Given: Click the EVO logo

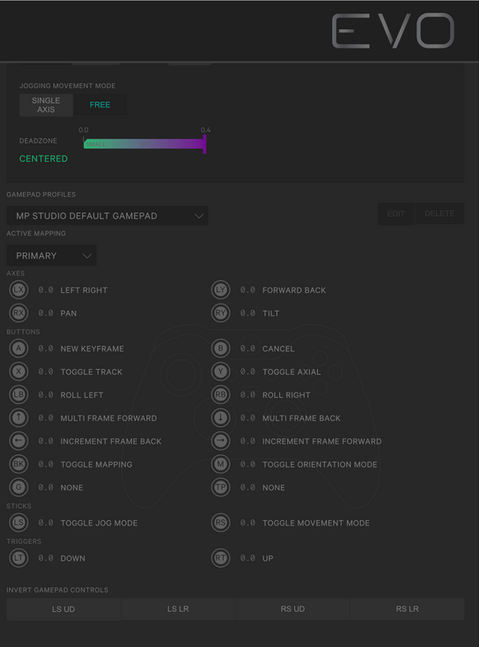Looking at the screenshot, I should 393,31.
